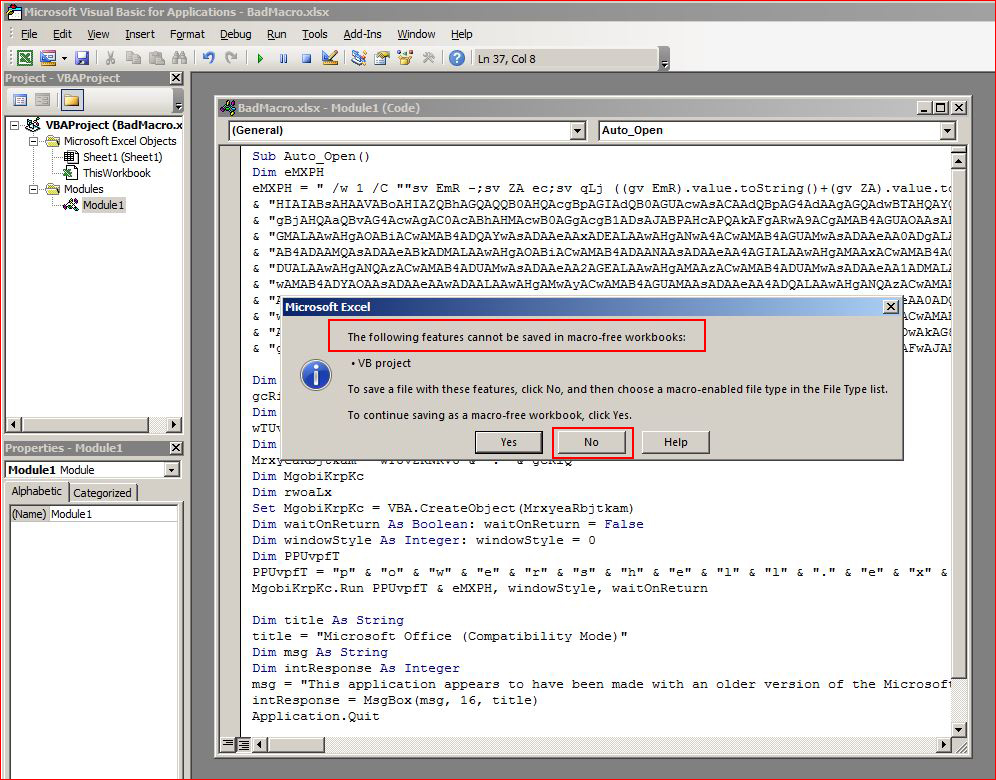
Task: Toggle Design Mode icon in toolbar
Action: [x=330, y=58]
